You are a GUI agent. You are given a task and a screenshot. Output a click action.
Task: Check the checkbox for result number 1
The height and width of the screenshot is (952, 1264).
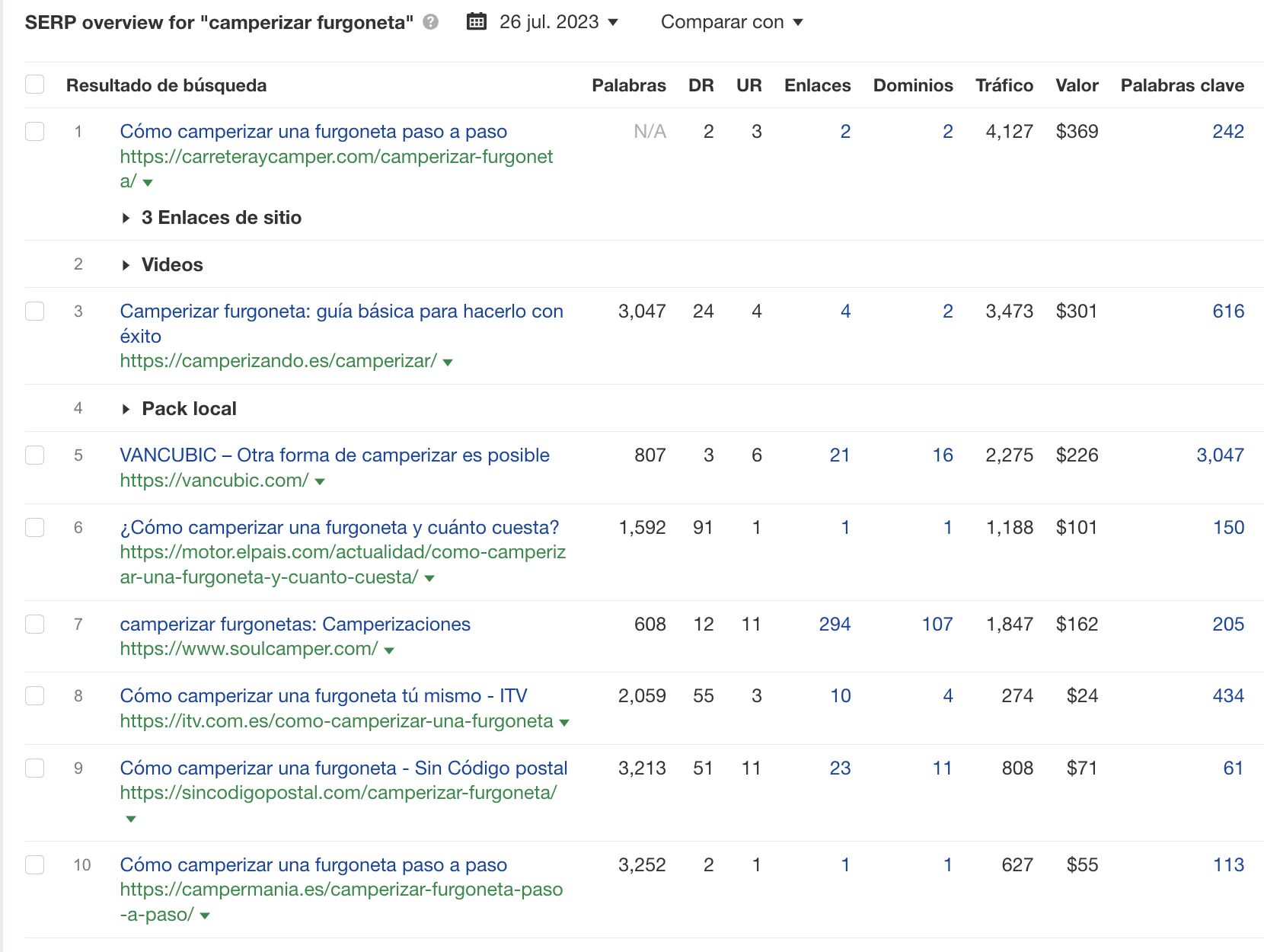(34, 131)
